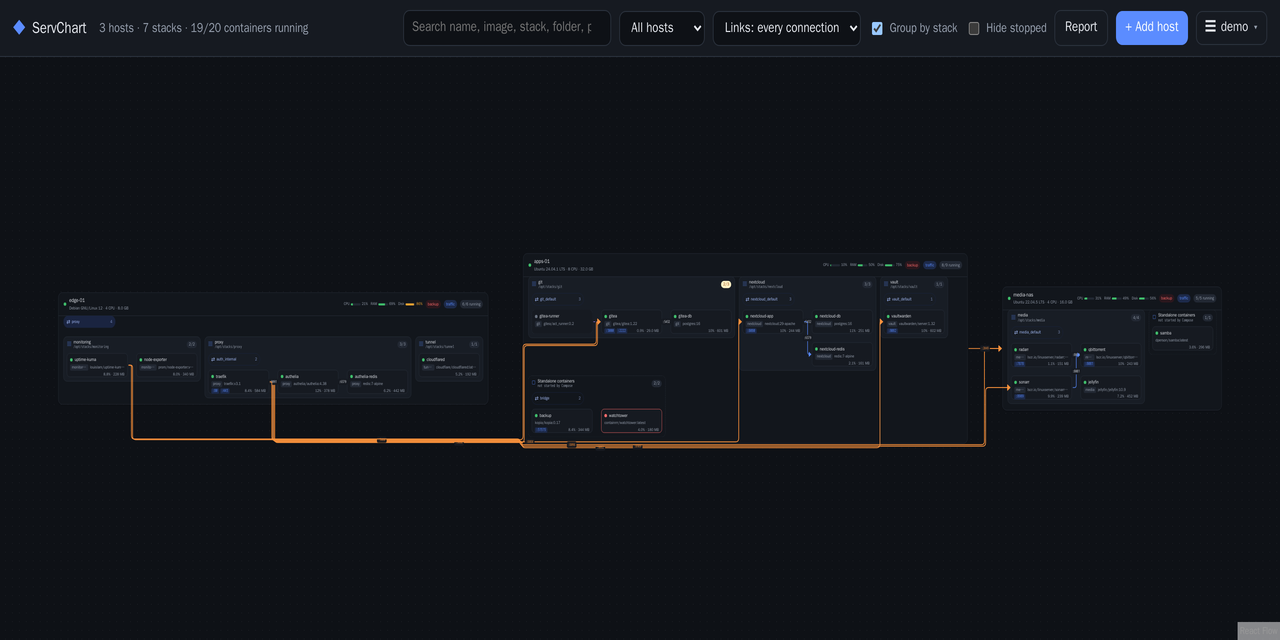
Task: Open the traefik container card
Action: click(238, 382)
